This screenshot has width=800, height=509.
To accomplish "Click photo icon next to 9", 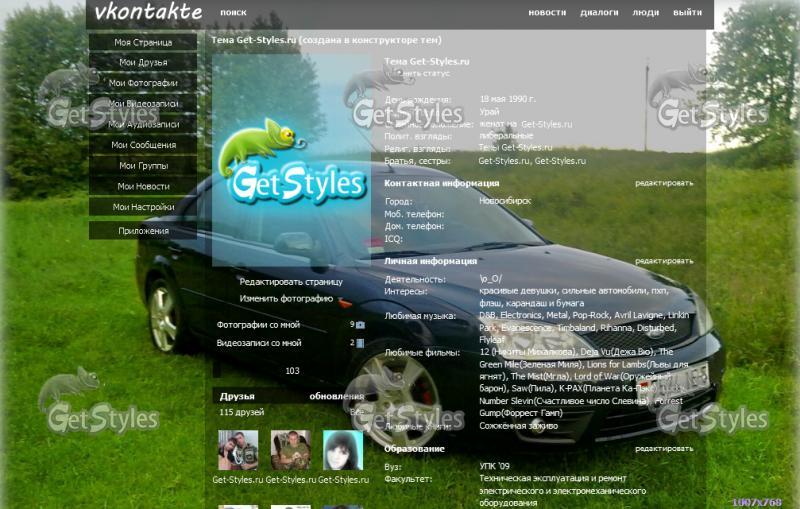I will pyautogui.click(x=360, y=325).
